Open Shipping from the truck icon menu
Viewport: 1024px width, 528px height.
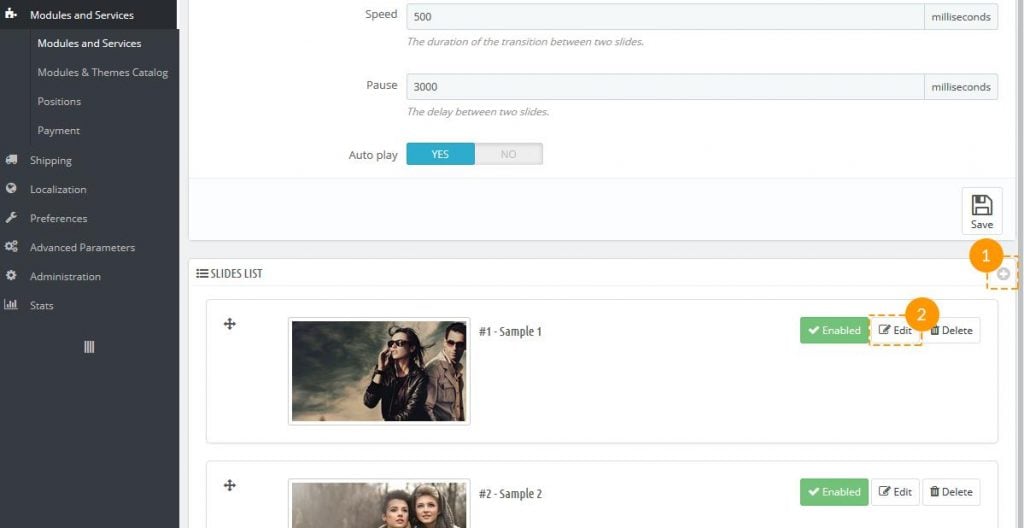[x=50, y=160]
